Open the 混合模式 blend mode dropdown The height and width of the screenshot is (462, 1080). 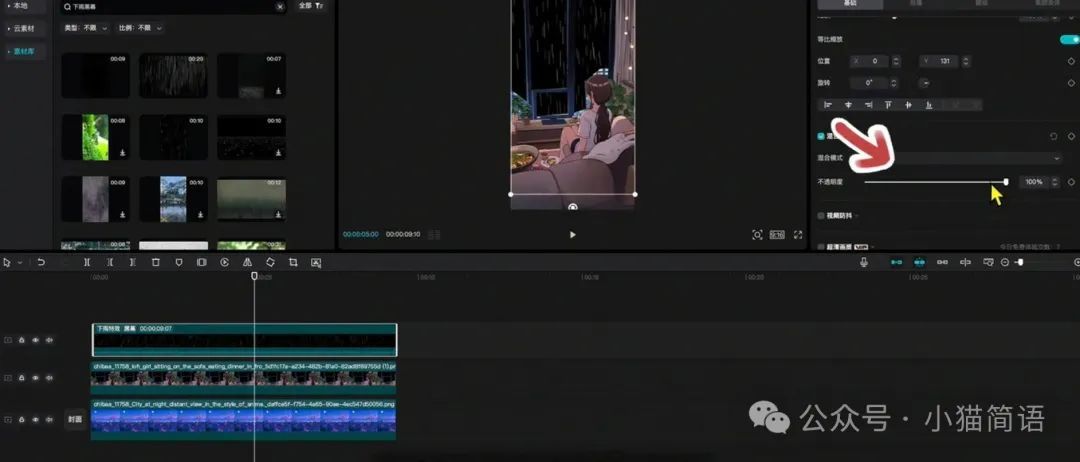[964, 158]
